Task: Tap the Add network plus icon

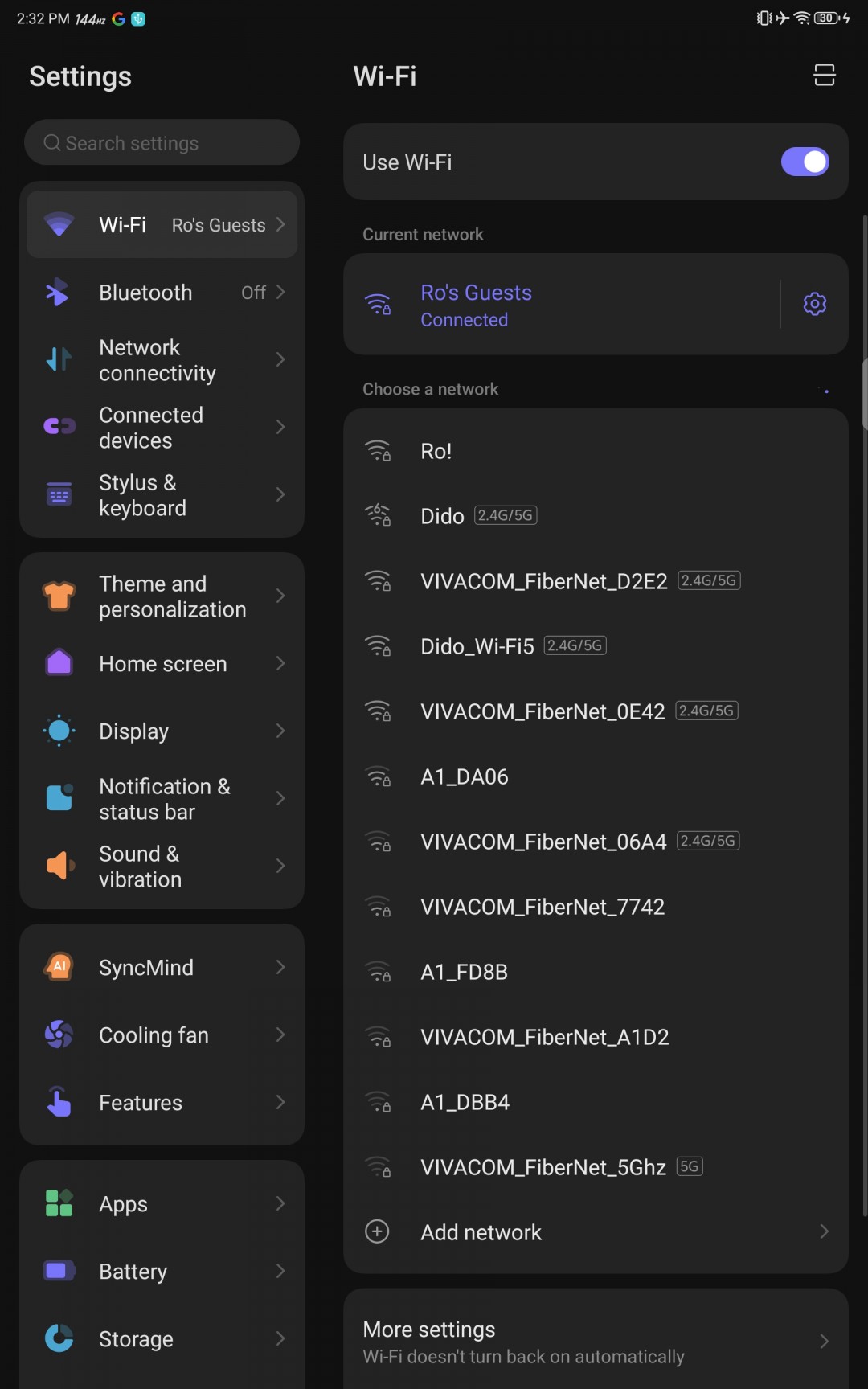Action: pos(377,1231)
